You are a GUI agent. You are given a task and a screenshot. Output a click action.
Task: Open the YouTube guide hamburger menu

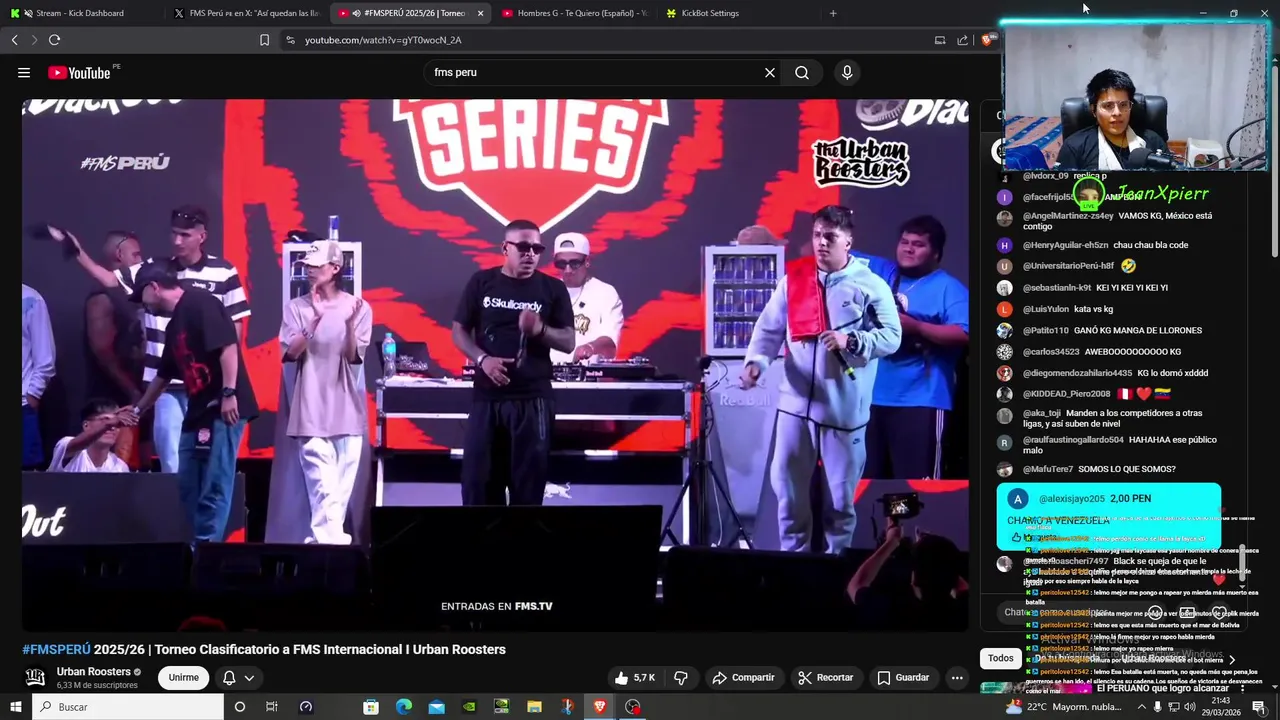[x=24, y=72]
